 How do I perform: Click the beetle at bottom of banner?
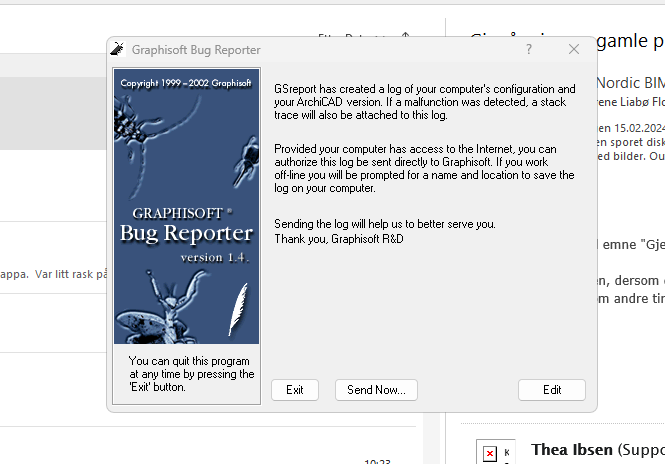point(182,312)
